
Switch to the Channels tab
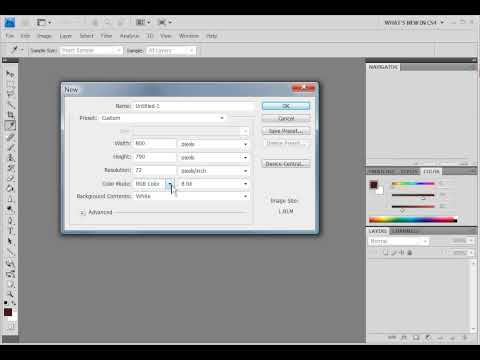pyautogui.click(x=405, y=231)
